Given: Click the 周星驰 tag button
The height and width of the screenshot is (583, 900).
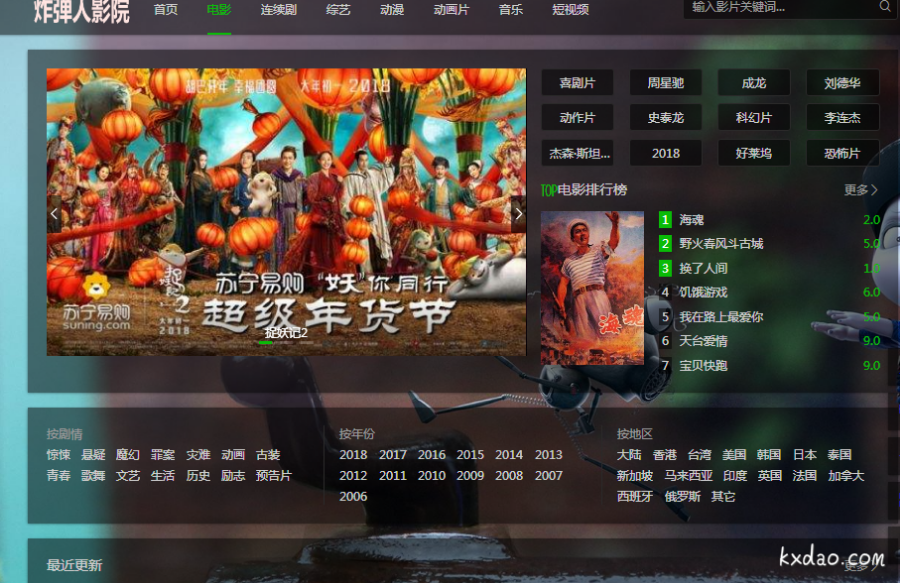Looking at the screenshot, I should tap(666, 83).
